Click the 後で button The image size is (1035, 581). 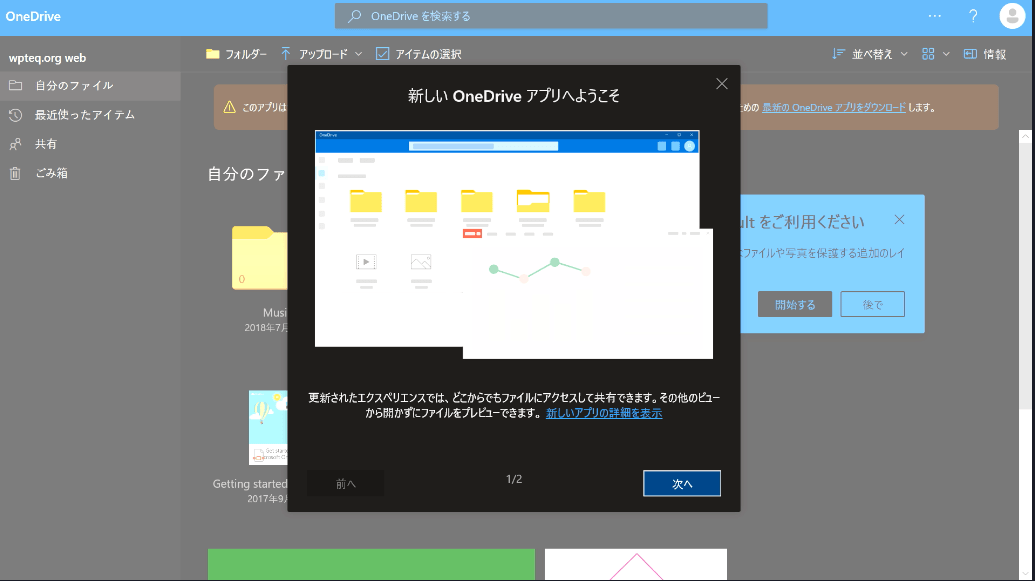(873, 304)
